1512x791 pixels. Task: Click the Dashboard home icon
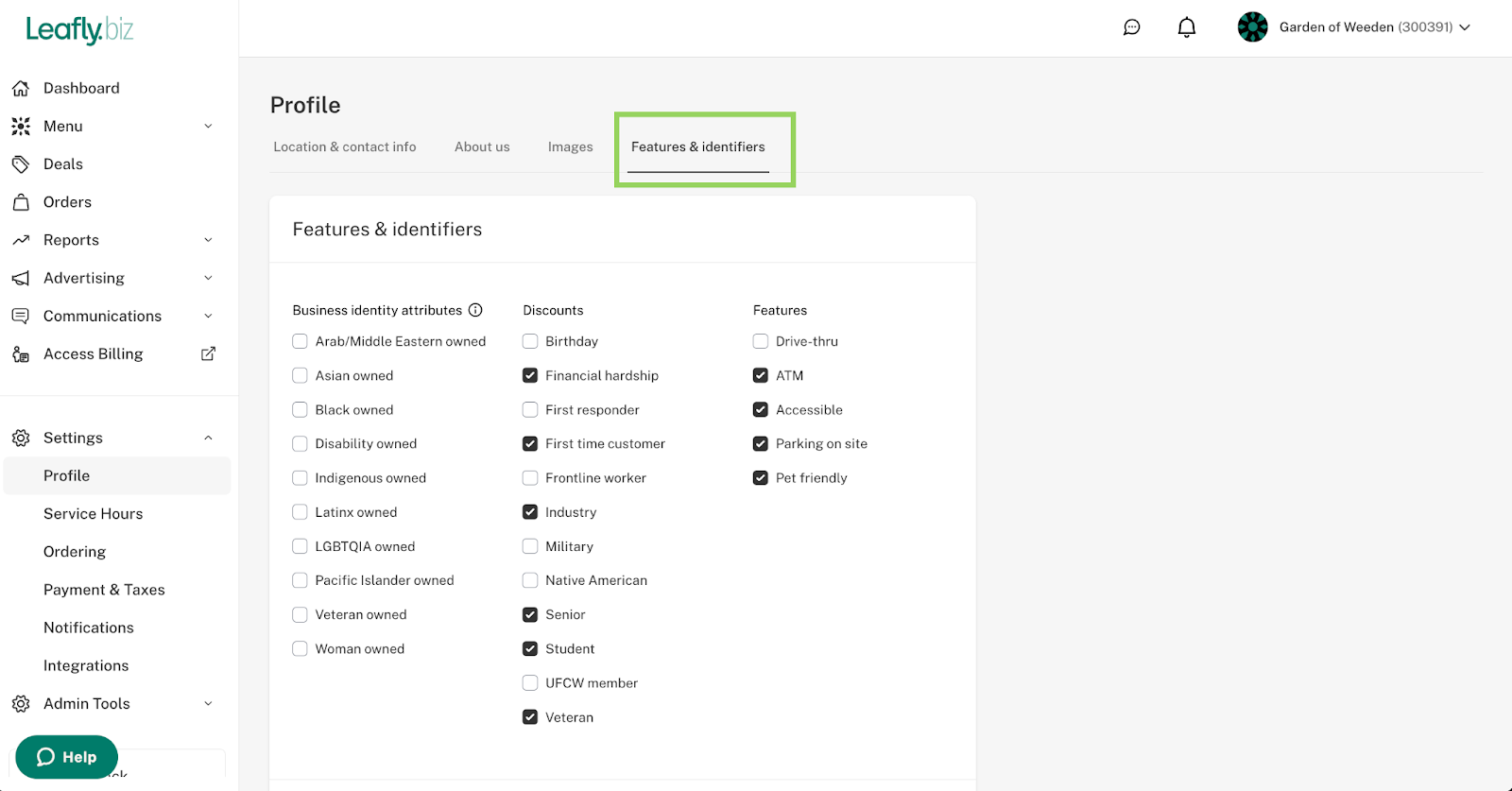[x=21, y=88]
